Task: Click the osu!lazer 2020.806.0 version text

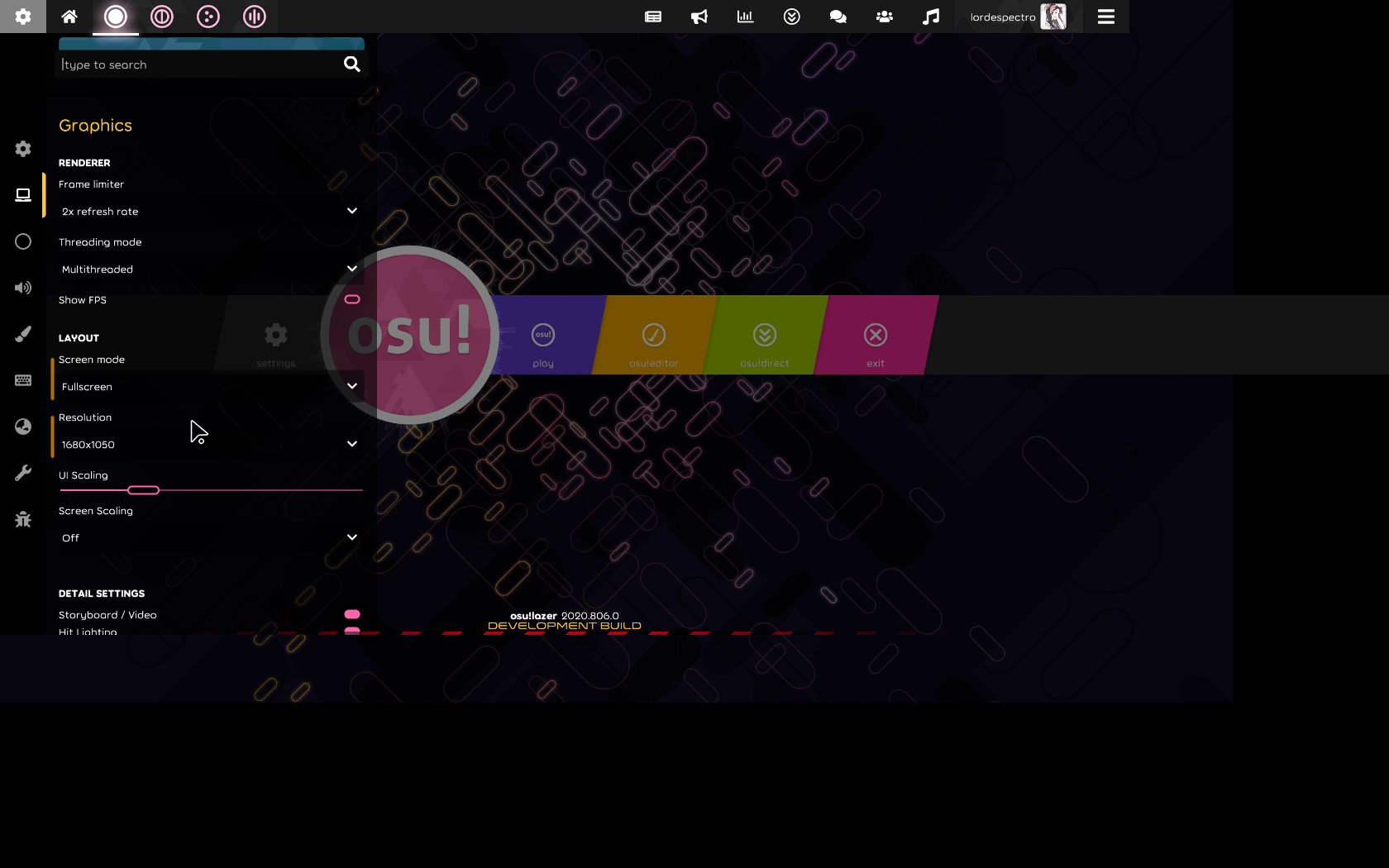Action: [565, 616]
